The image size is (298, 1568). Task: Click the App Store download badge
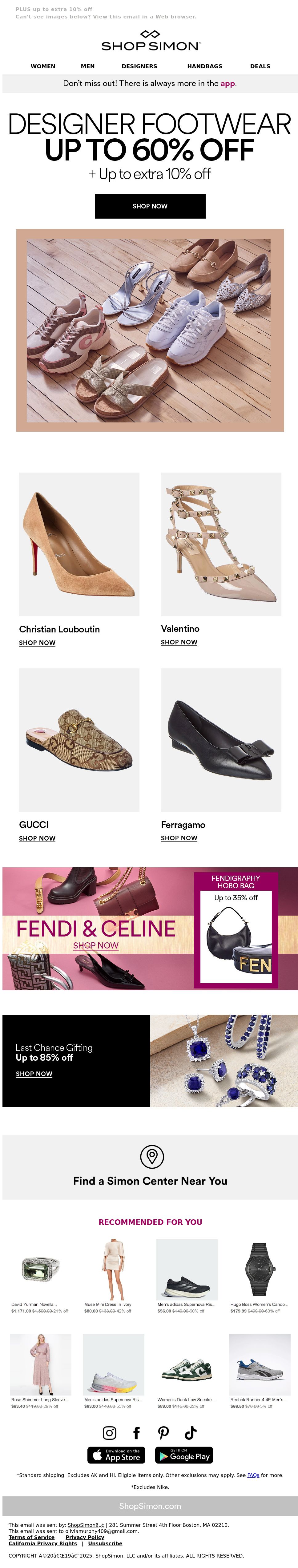116,1455
